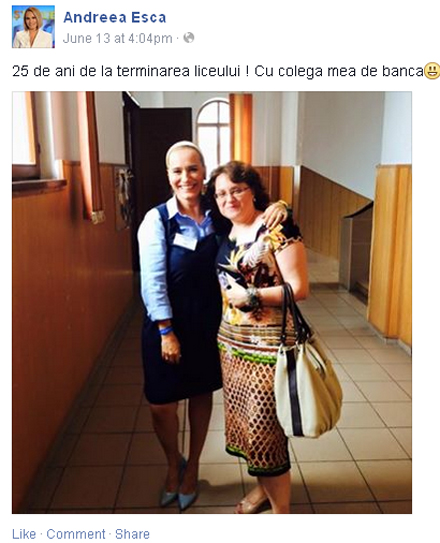Click the cream handbag in the photo
Image resolution: width=440 pixels, height=543 pixels.
(x=307, y=377)
